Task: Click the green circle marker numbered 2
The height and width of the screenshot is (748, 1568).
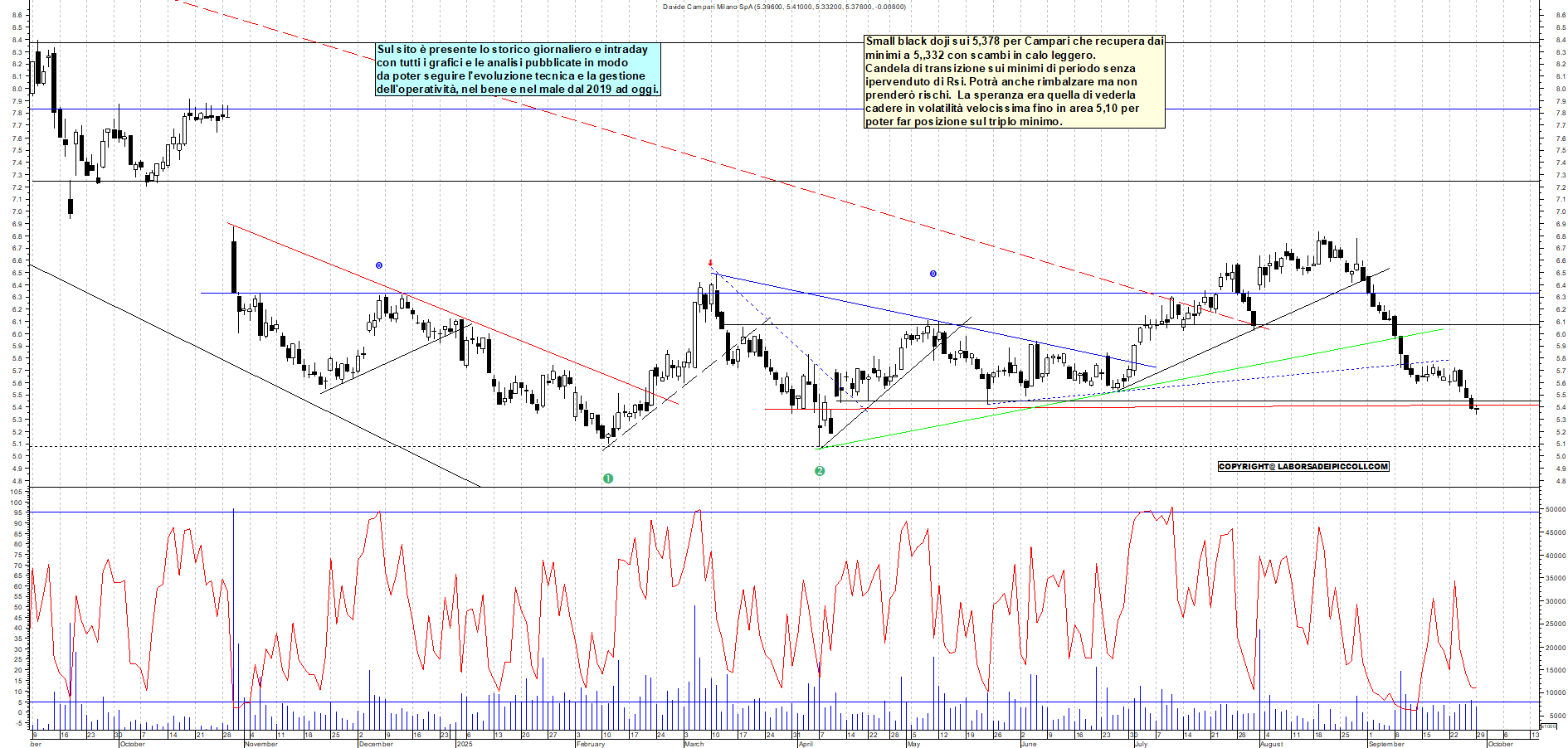Action: [x=820, y=471]
